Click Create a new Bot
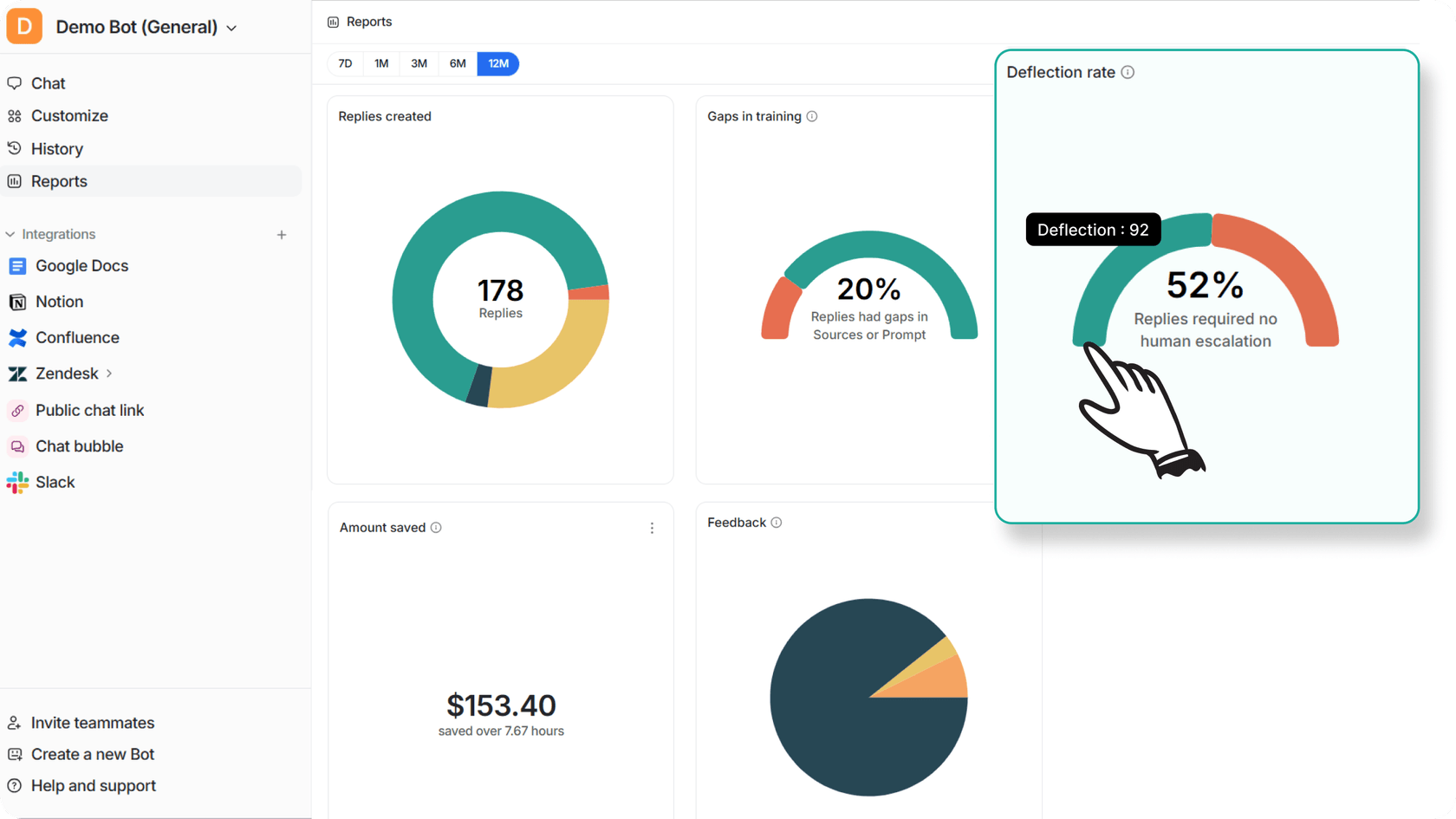Image resolution: width=1456 pixels, height=819 pixels. coord(92,754)
